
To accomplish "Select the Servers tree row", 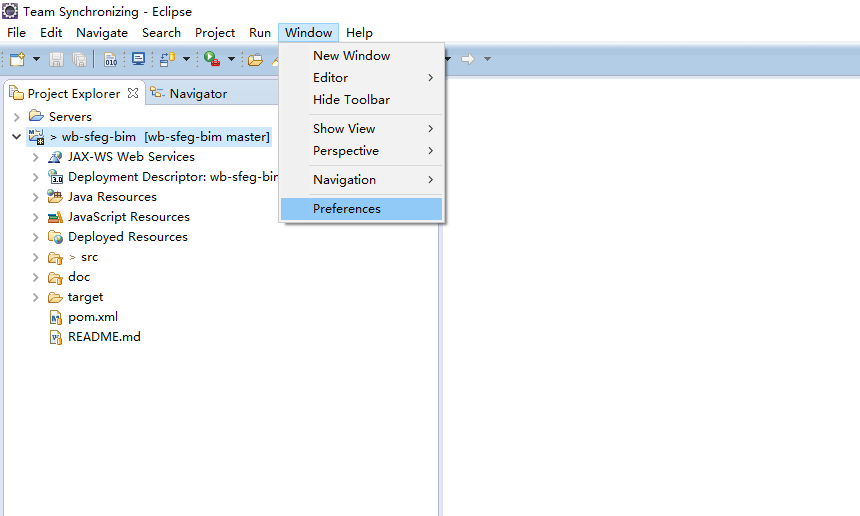I will [70, 116].
